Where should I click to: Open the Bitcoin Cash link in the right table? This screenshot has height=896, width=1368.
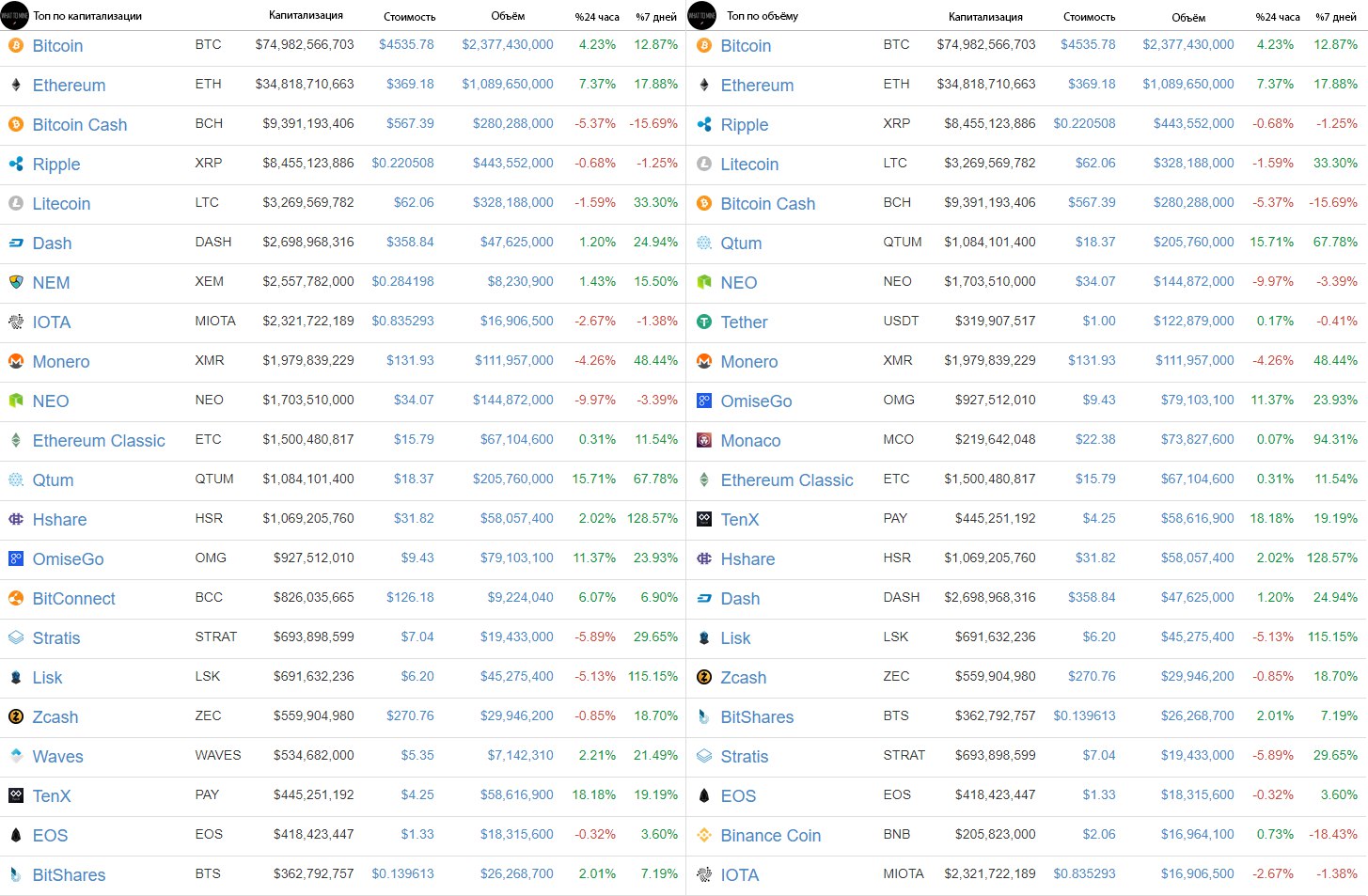pyautogui.click(x=768, y=204)
